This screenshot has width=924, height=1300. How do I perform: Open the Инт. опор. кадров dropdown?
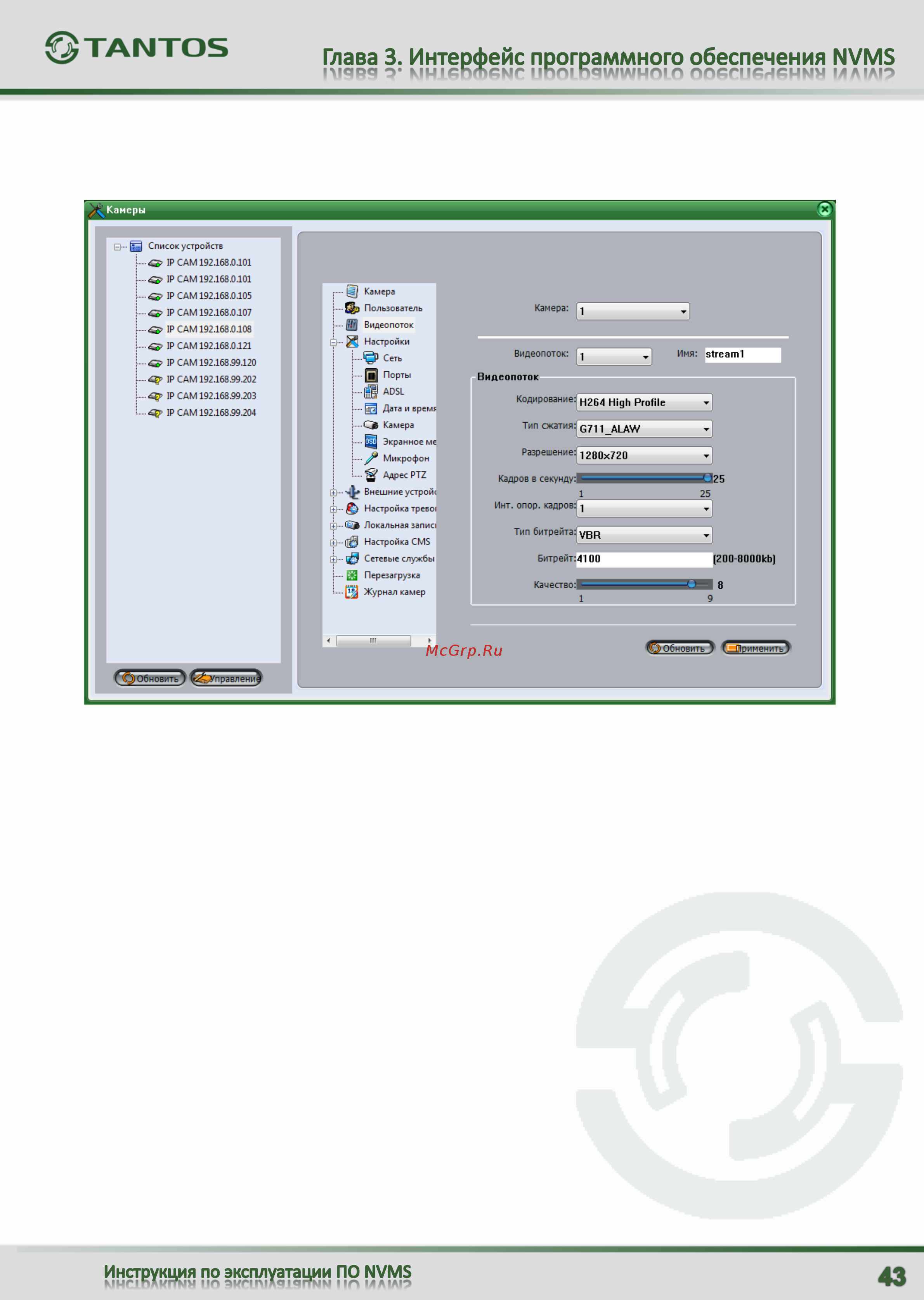tap(644, 508)
